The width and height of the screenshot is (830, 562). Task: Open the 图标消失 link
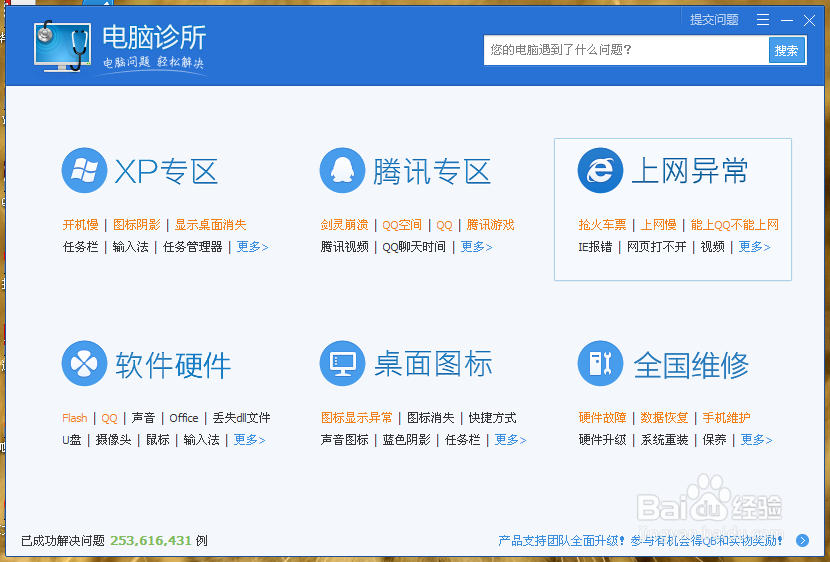430,418
